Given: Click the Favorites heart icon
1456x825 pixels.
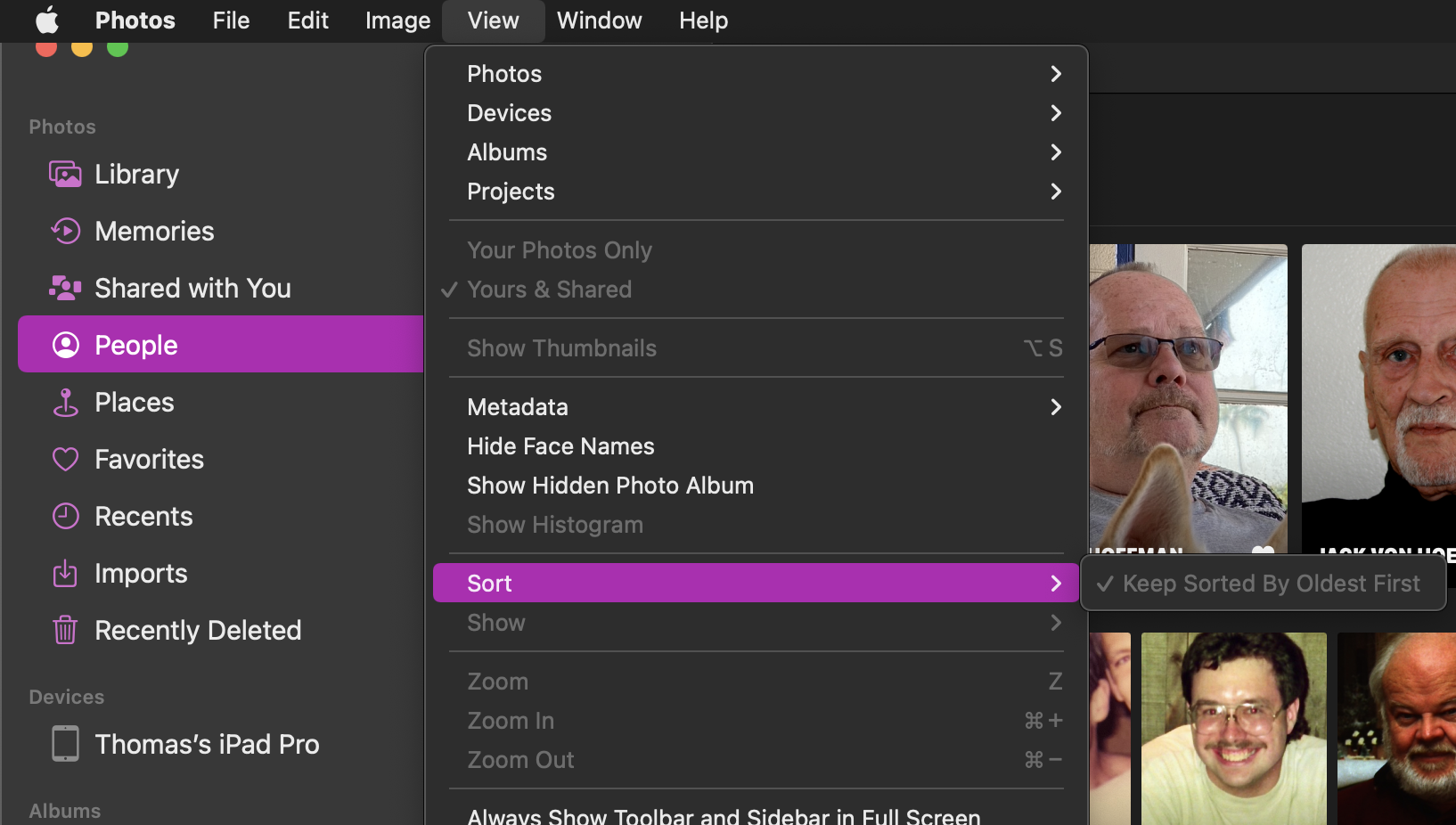Looking at the screenshot, I should point(65,460).
